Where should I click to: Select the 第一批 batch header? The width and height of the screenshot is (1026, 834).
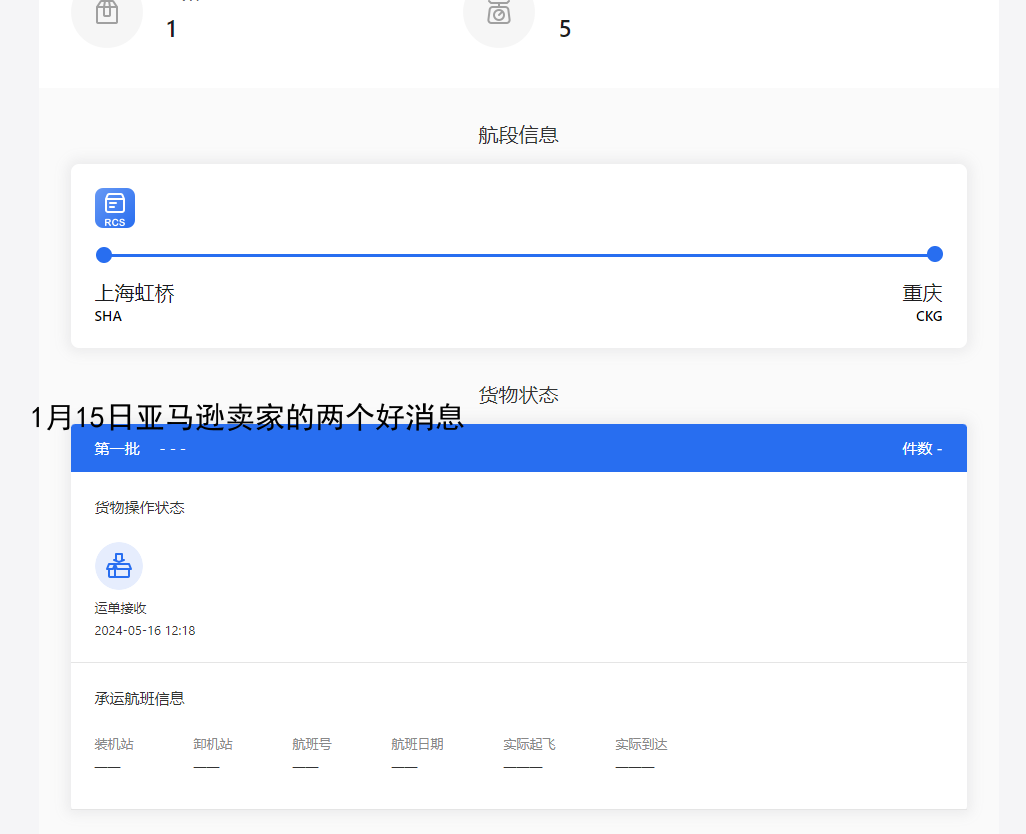click(117, 449)
